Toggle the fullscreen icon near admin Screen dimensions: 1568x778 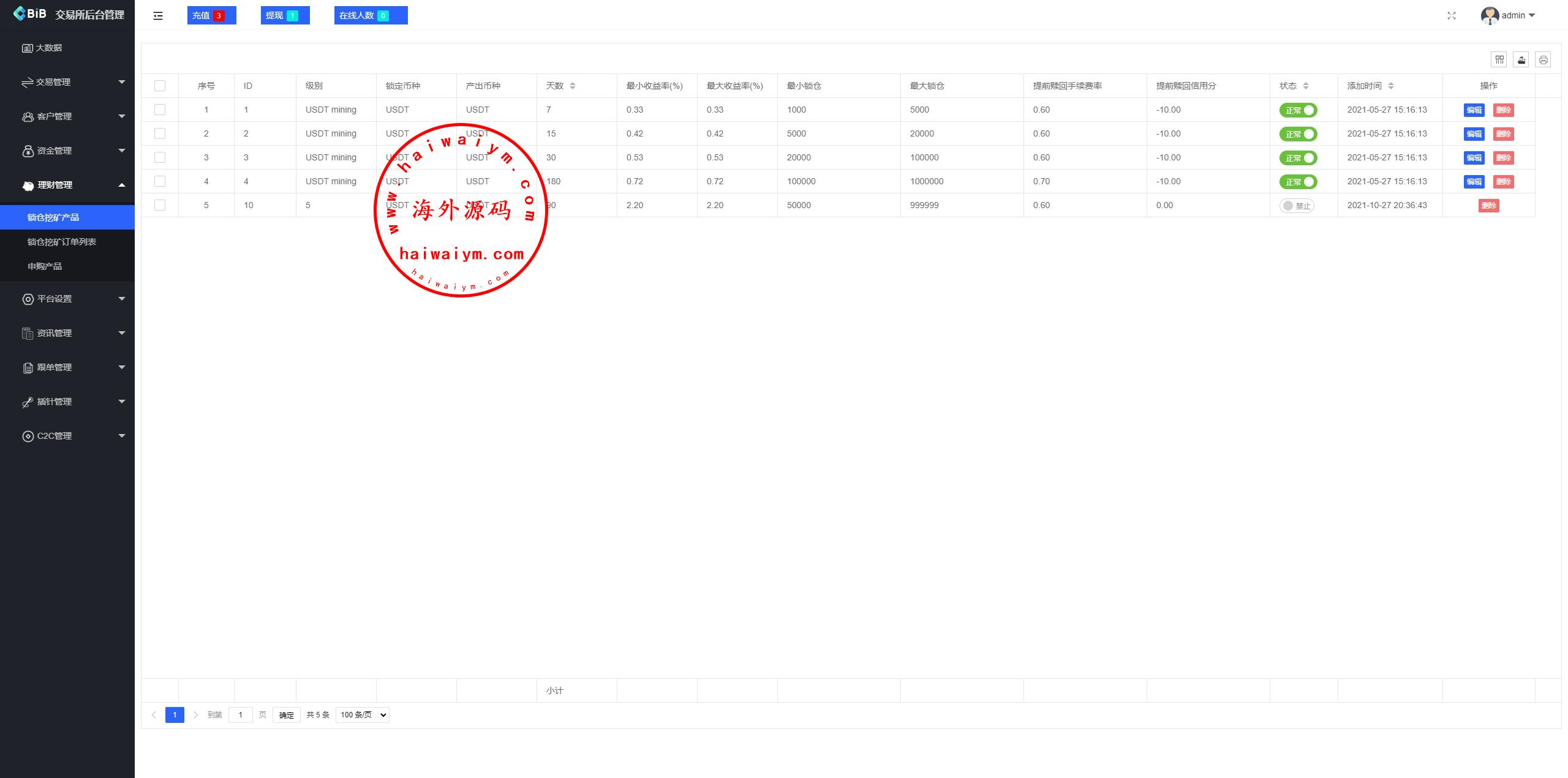tap(1451, 16)
